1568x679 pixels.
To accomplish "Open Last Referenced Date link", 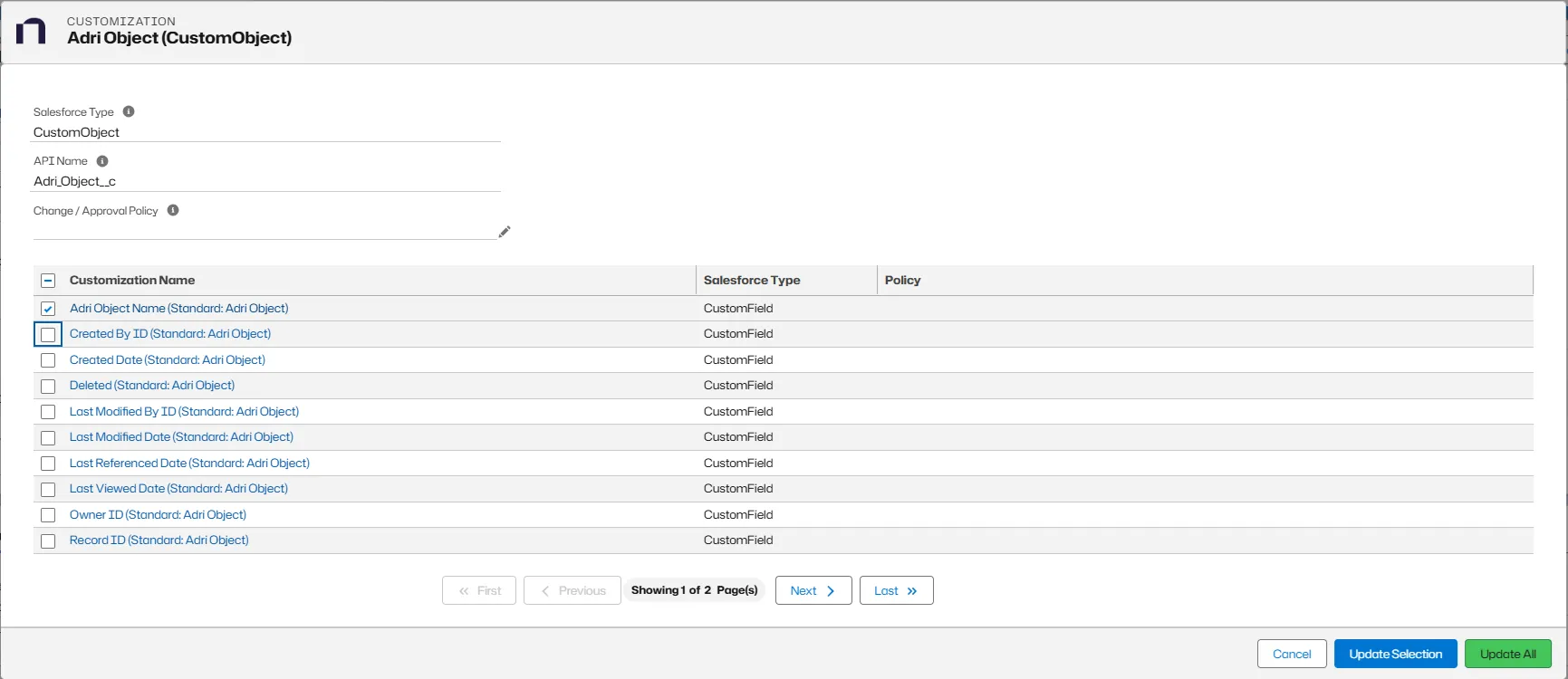I will click(x=189, y=463).
